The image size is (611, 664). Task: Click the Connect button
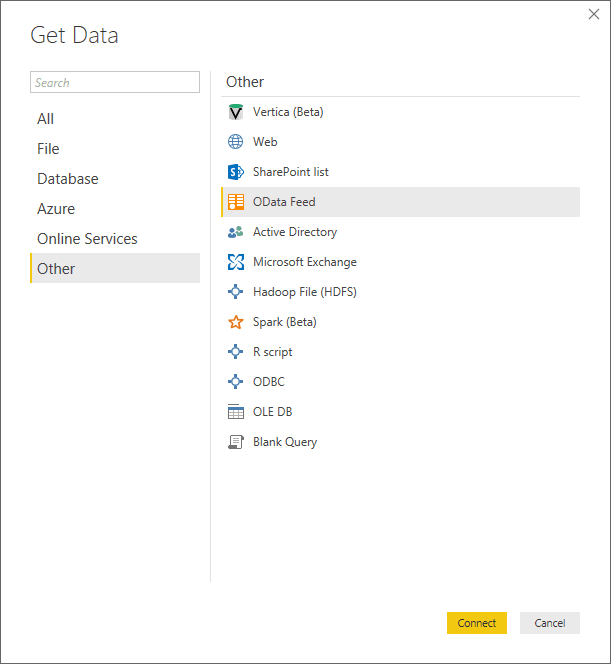pos(477,623)
